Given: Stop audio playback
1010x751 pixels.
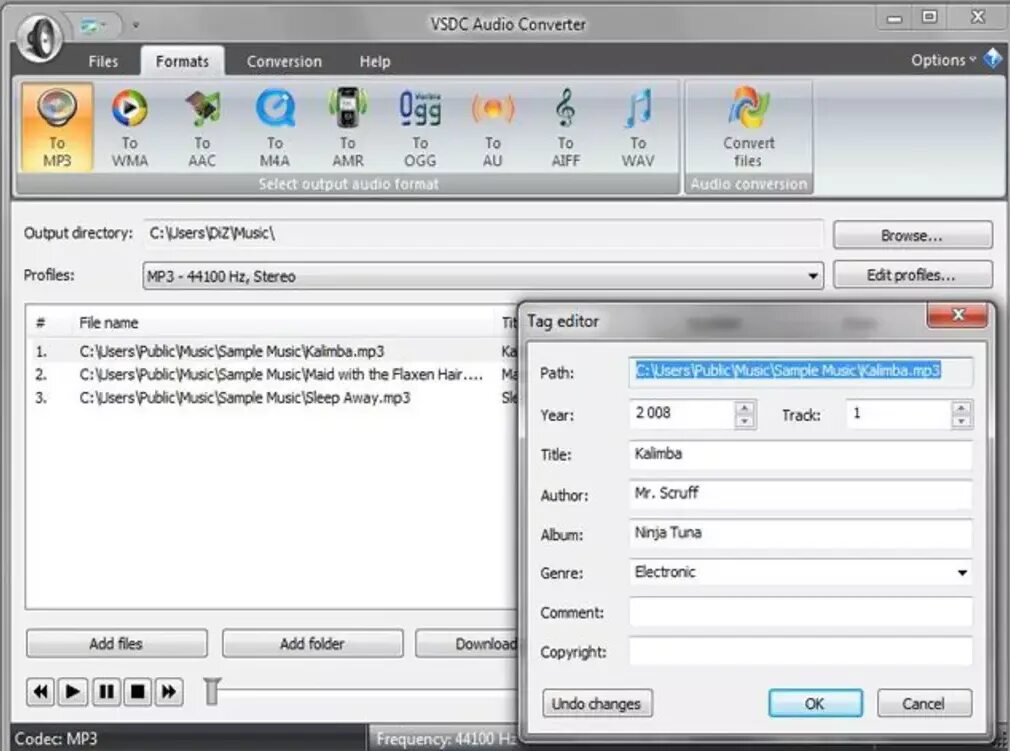Looking at the screenshot, I should tap(137, 692).
